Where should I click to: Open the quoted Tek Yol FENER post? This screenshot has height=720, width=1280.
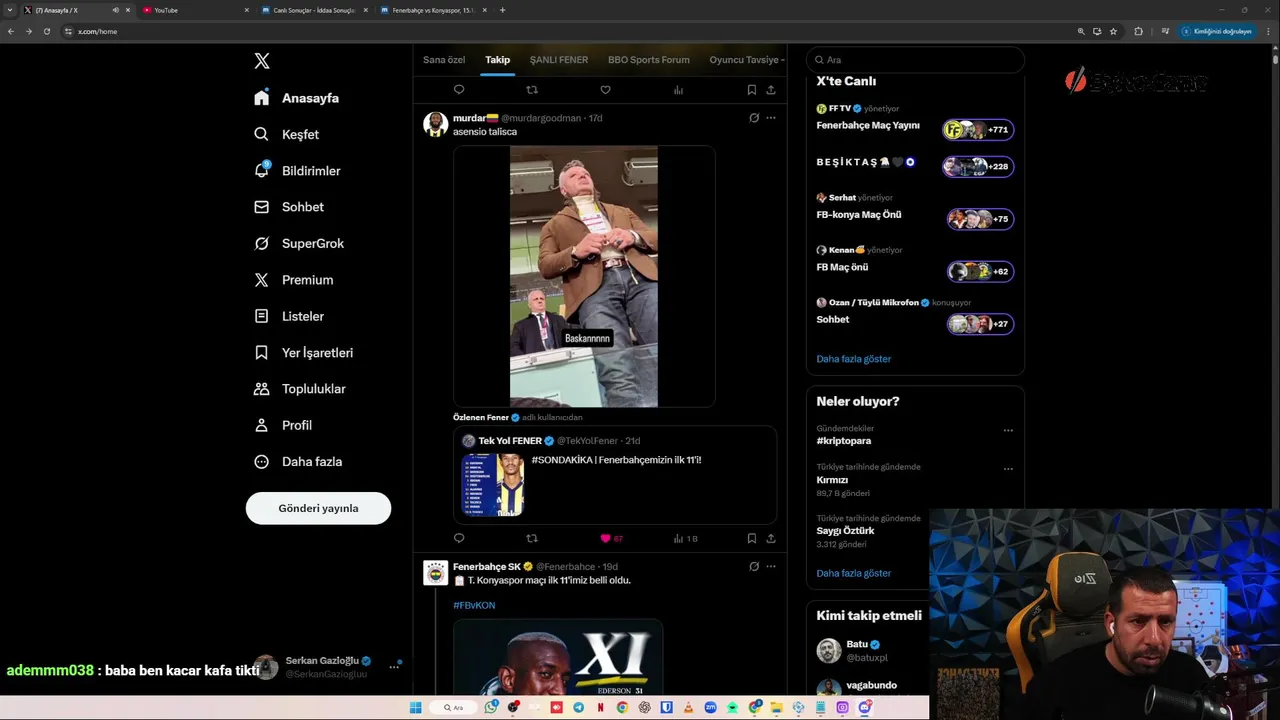615,475
